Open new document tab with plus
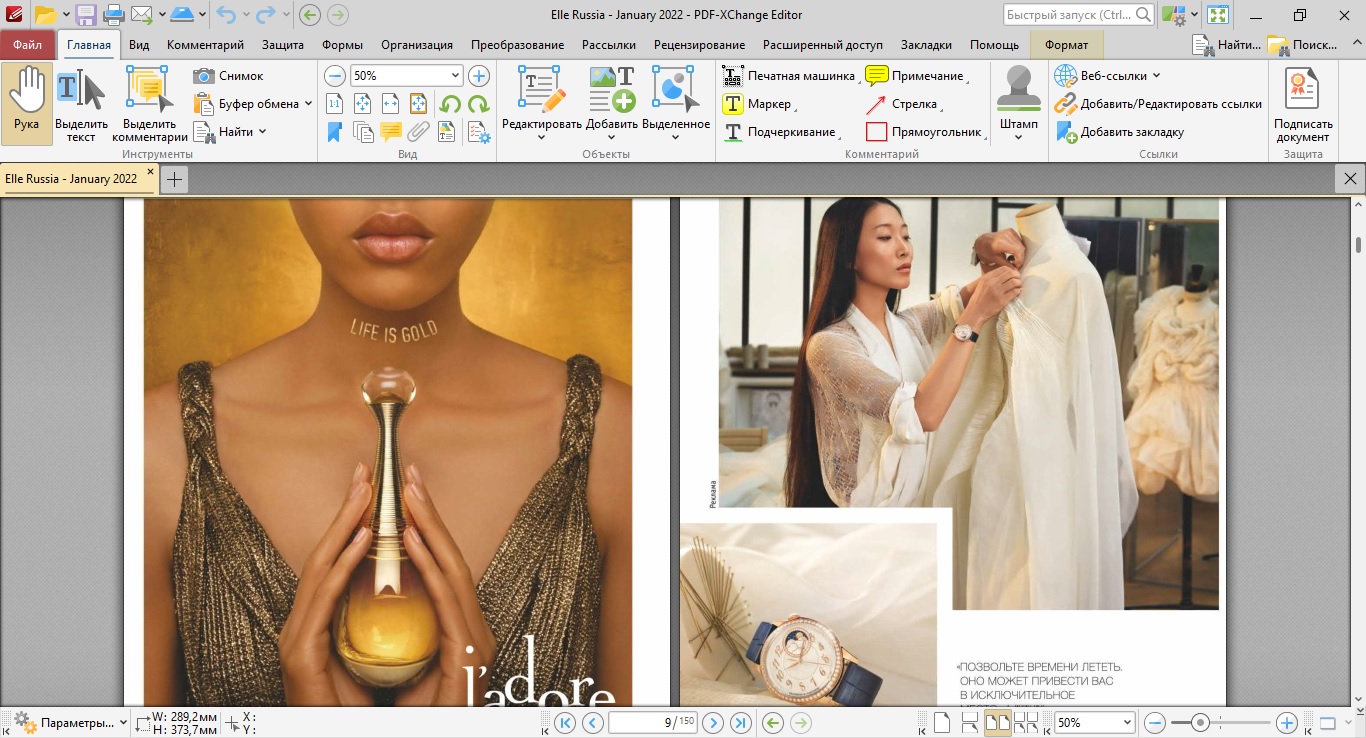 [175, 179]
